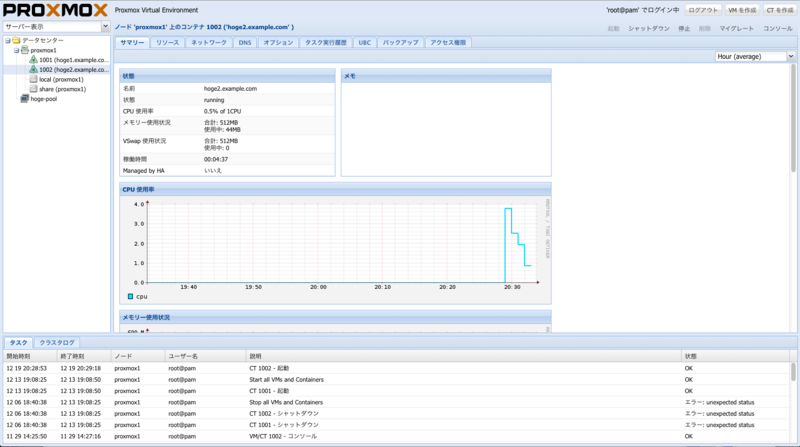Image resolution: width=800 pixels, height=447 pixels.
Task: Switch to the ネットワーク tab
Action: tap(209, 43)
